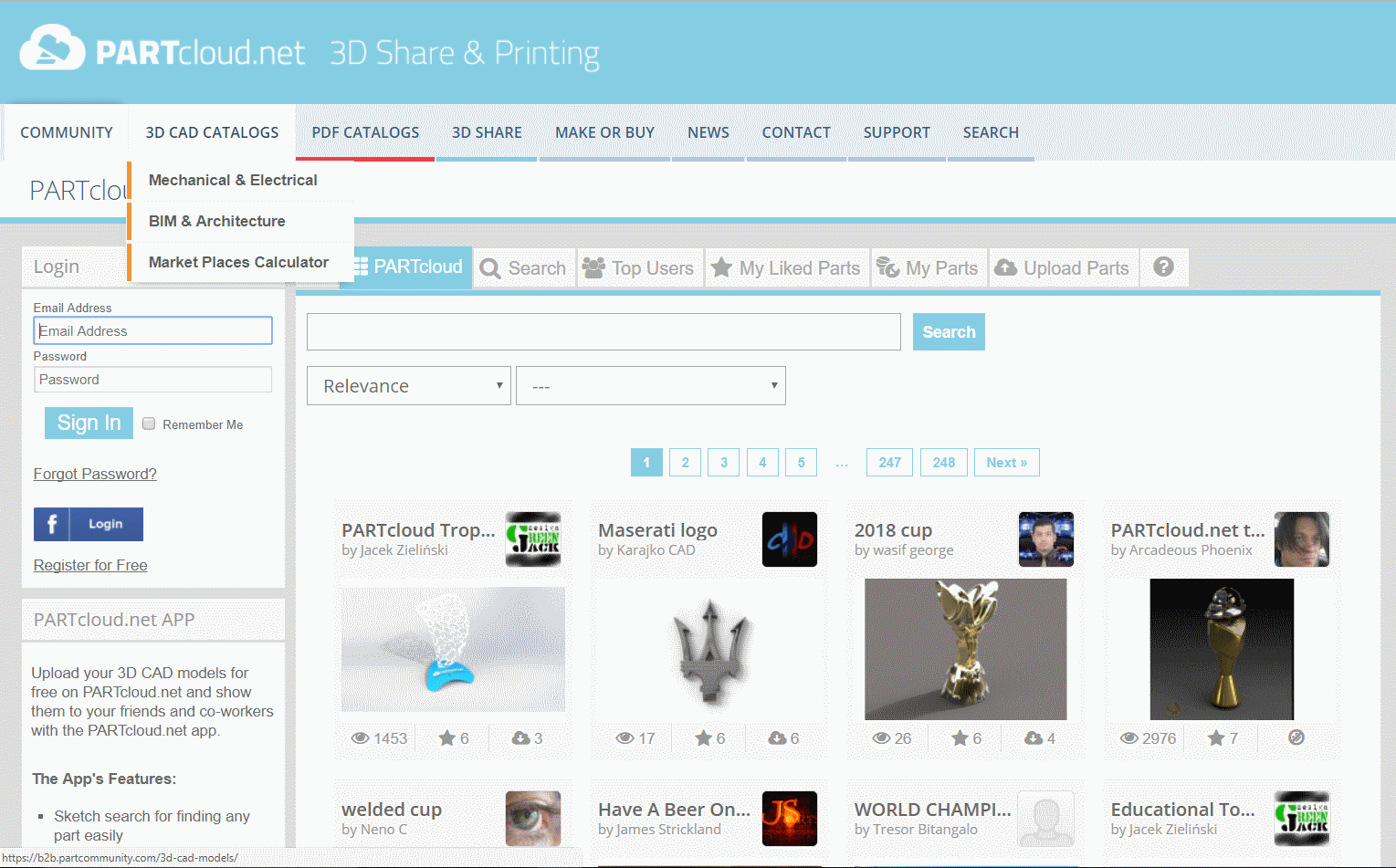Screen dimensions: 1396x868
Task: Open Karajko CAD user avatar
Action: [789, 539]
